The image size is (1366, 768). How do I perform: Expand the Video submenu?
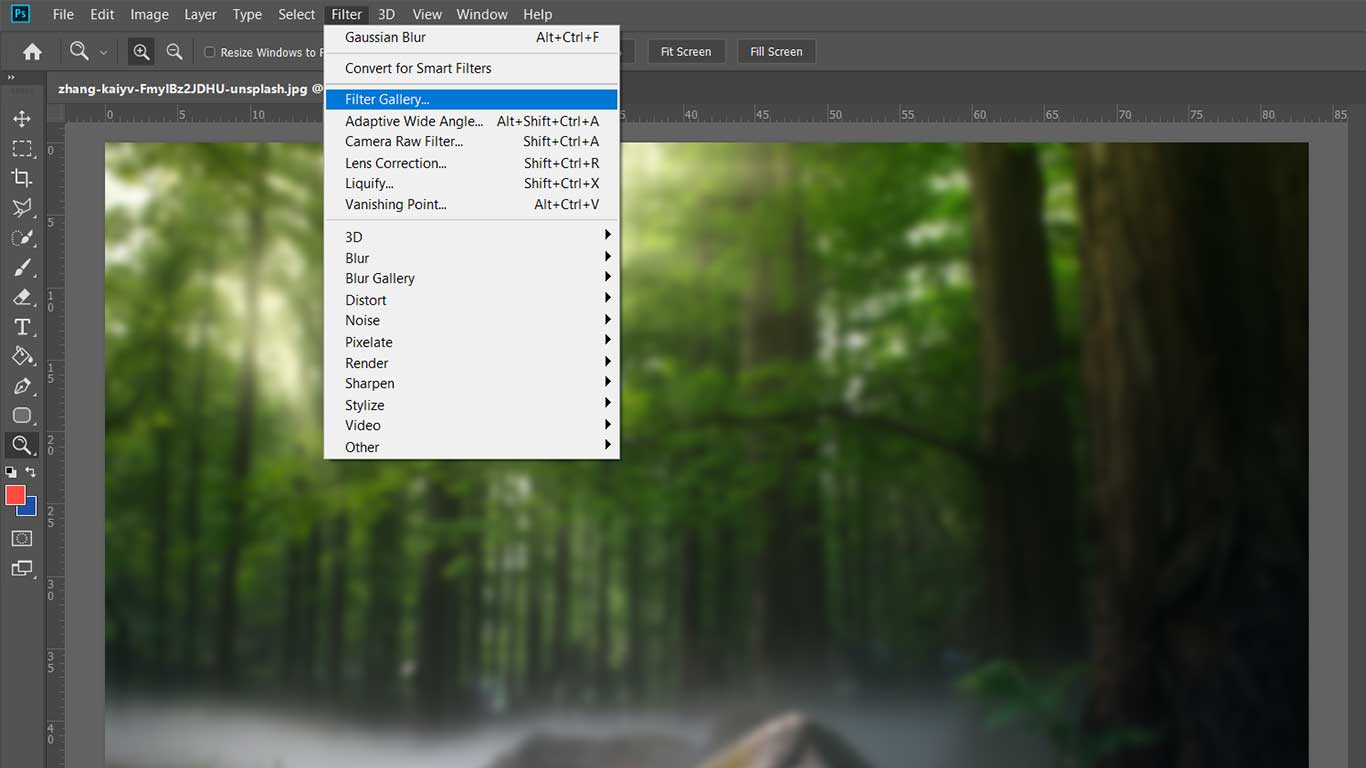pyautogui.click(x=471, y=426)
